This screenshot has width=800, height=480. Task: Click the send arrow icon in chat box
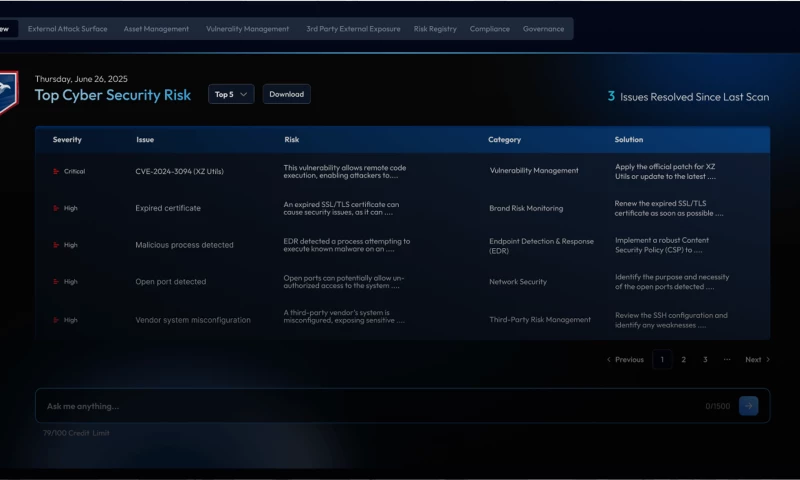coord(748,406)
